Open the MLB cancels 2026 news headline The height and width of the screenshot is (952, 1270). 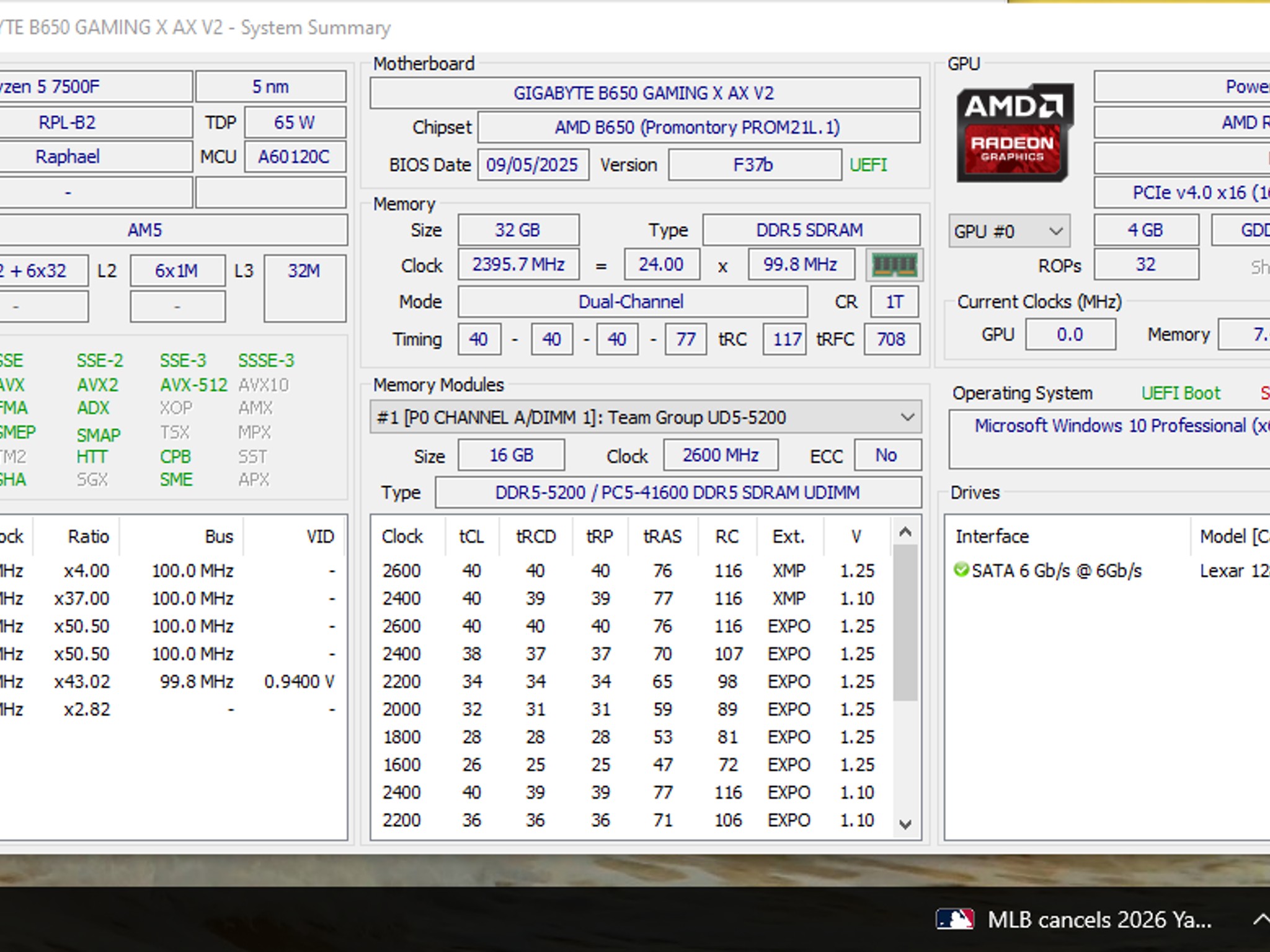point(1099,919)
